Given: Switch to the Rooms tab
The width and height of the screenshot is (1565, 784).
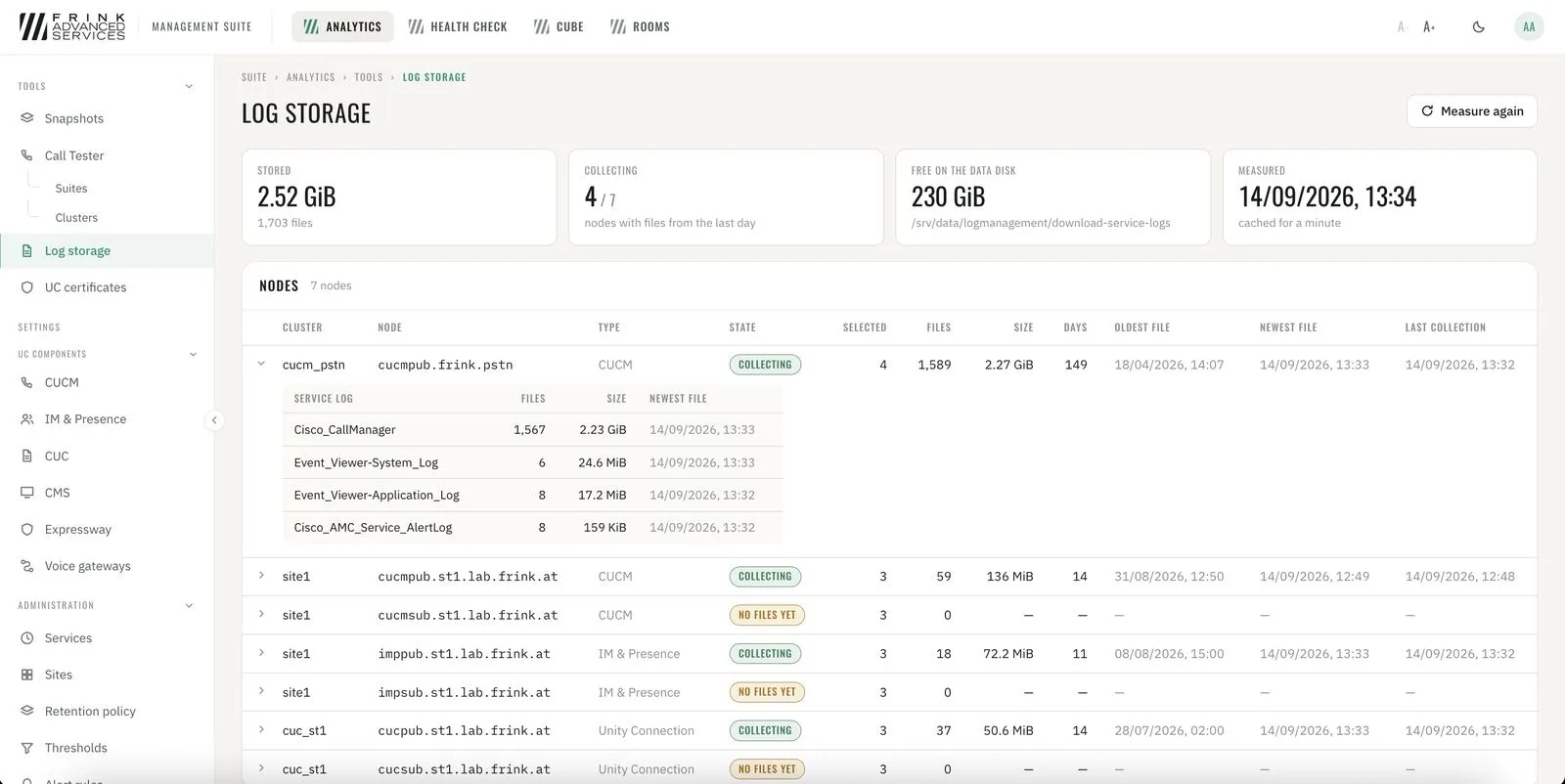Looking at the screenshot, I should tap(640, 27).
